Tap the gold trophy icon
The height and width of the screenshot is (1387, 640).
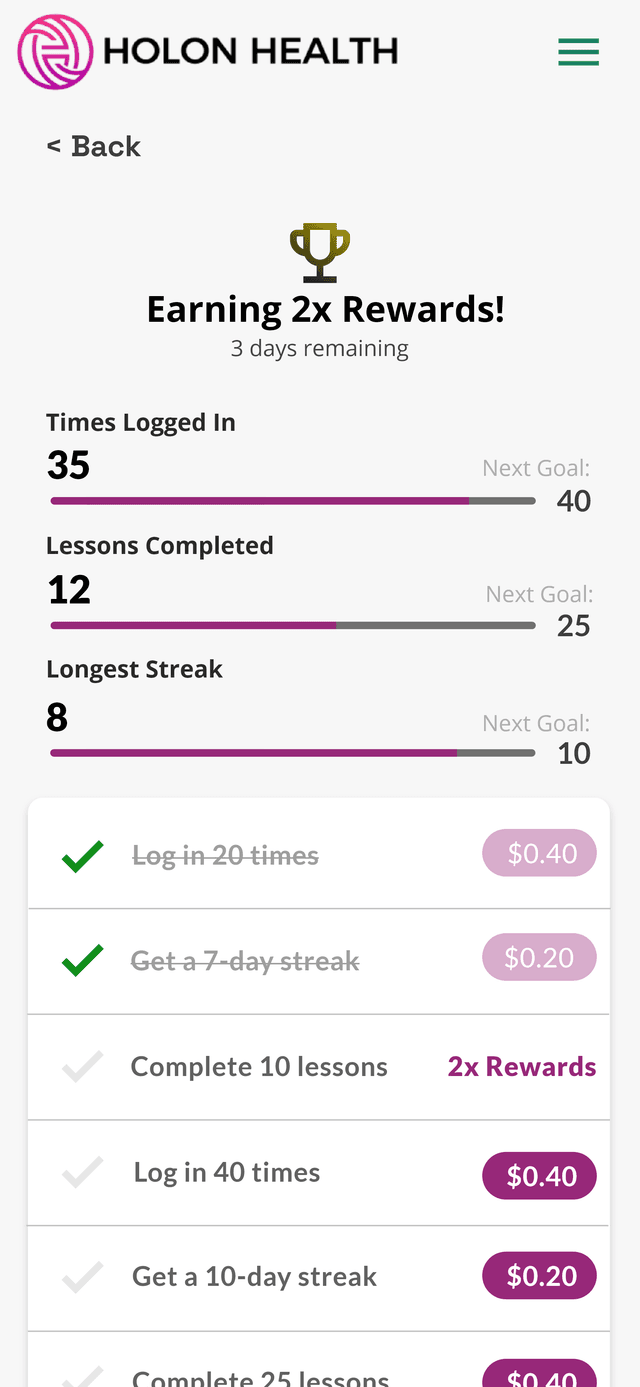click(320, 254)
